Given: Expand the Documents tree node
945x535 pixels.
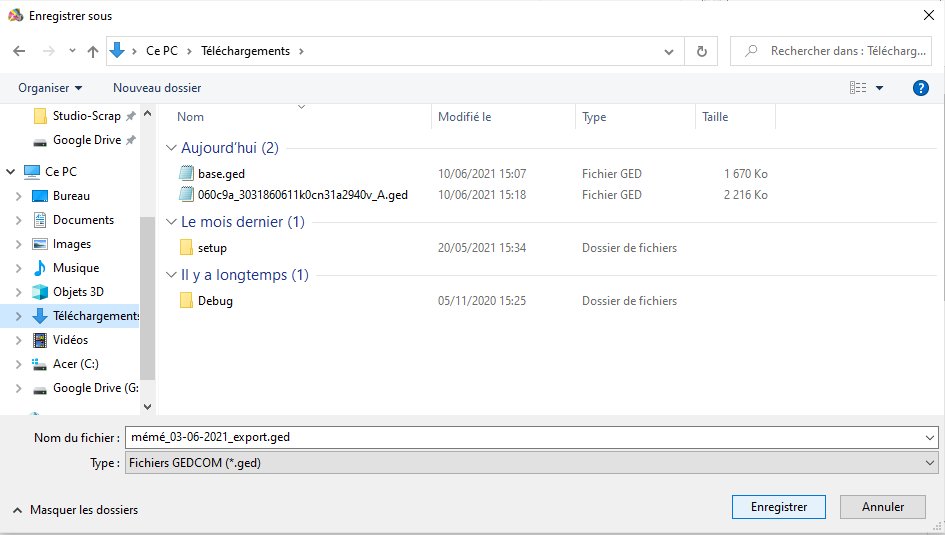Looking at the screenshot, I should 18,220.
